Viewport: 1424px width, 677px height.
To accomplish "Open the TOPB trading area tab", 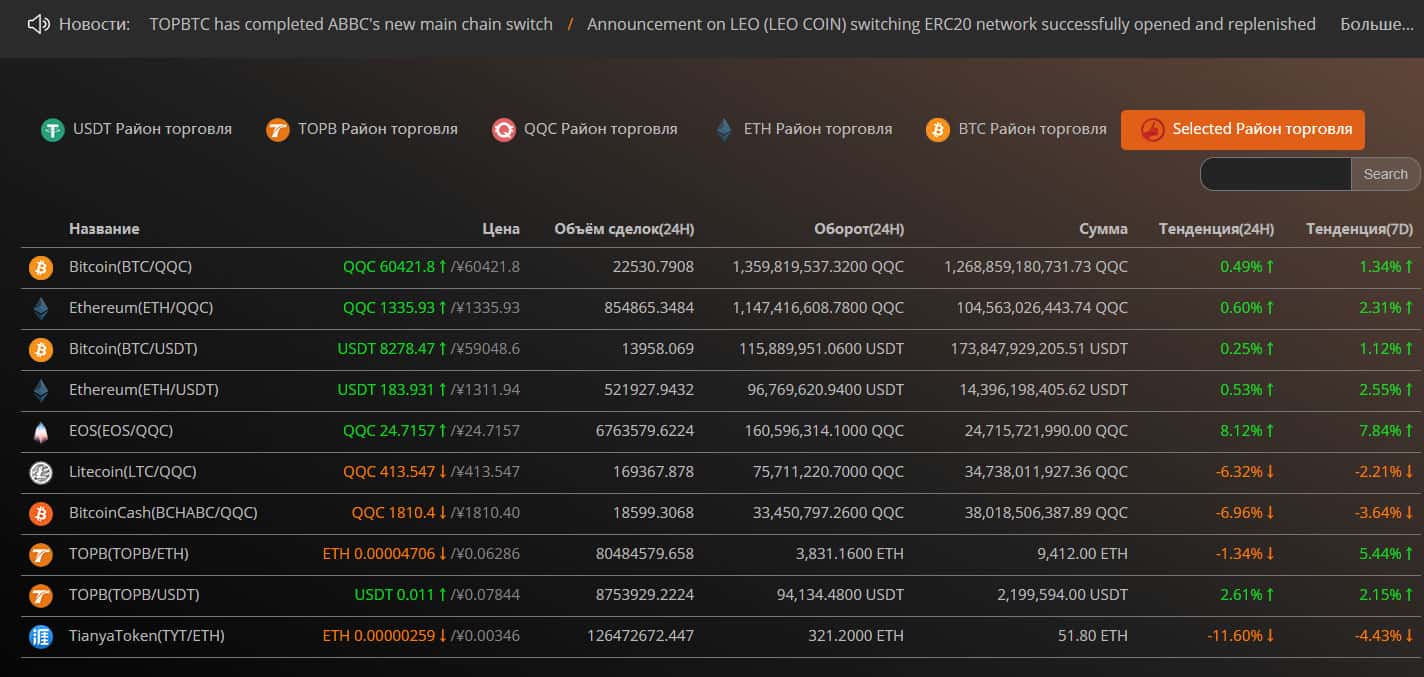I will point(362,129).
